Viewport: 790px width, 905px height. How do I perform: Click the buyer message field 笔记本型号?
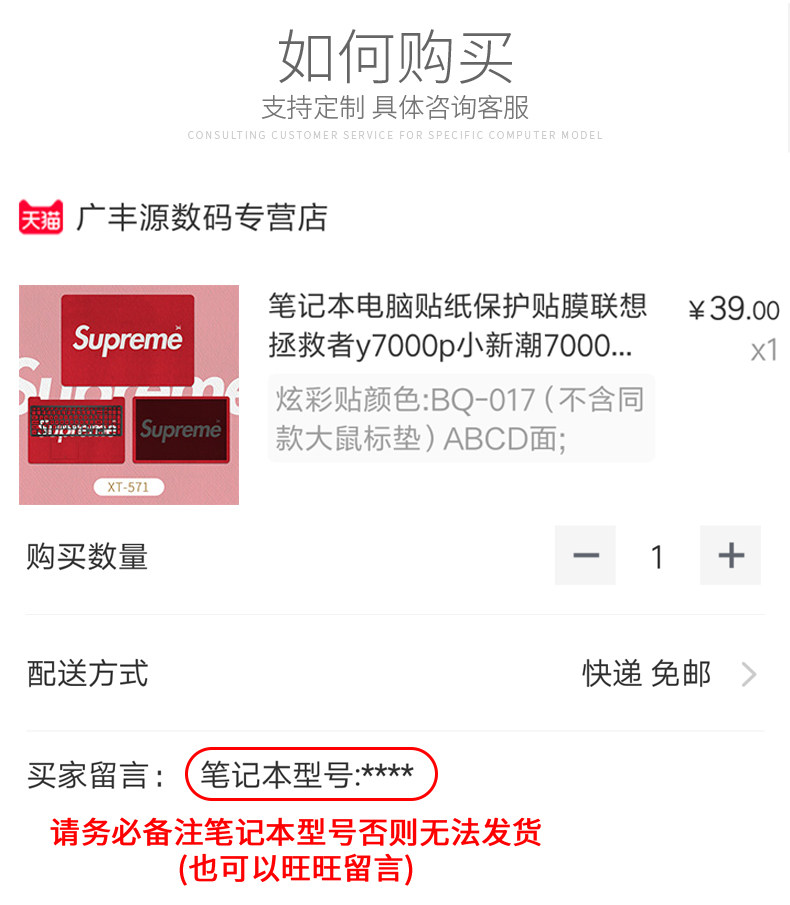click(311, 774)
